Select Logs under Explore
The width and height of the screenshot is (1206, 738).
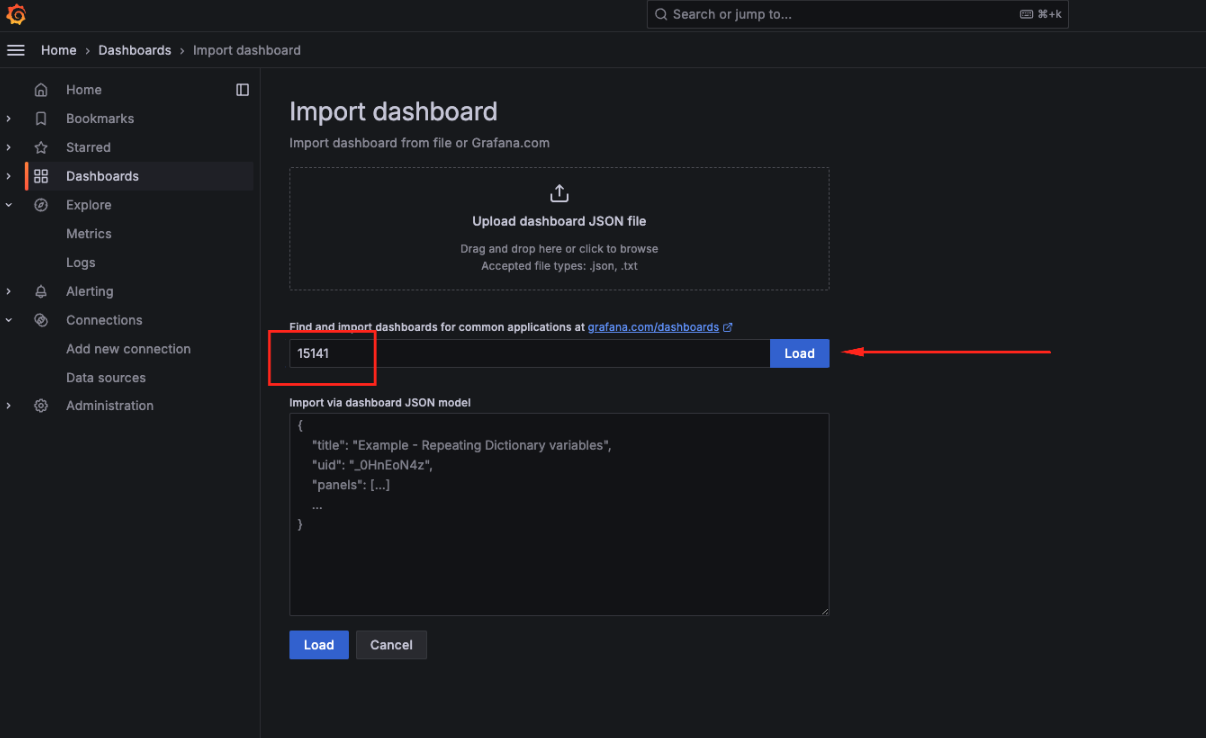pyautogui.click(x=81, y=263)
